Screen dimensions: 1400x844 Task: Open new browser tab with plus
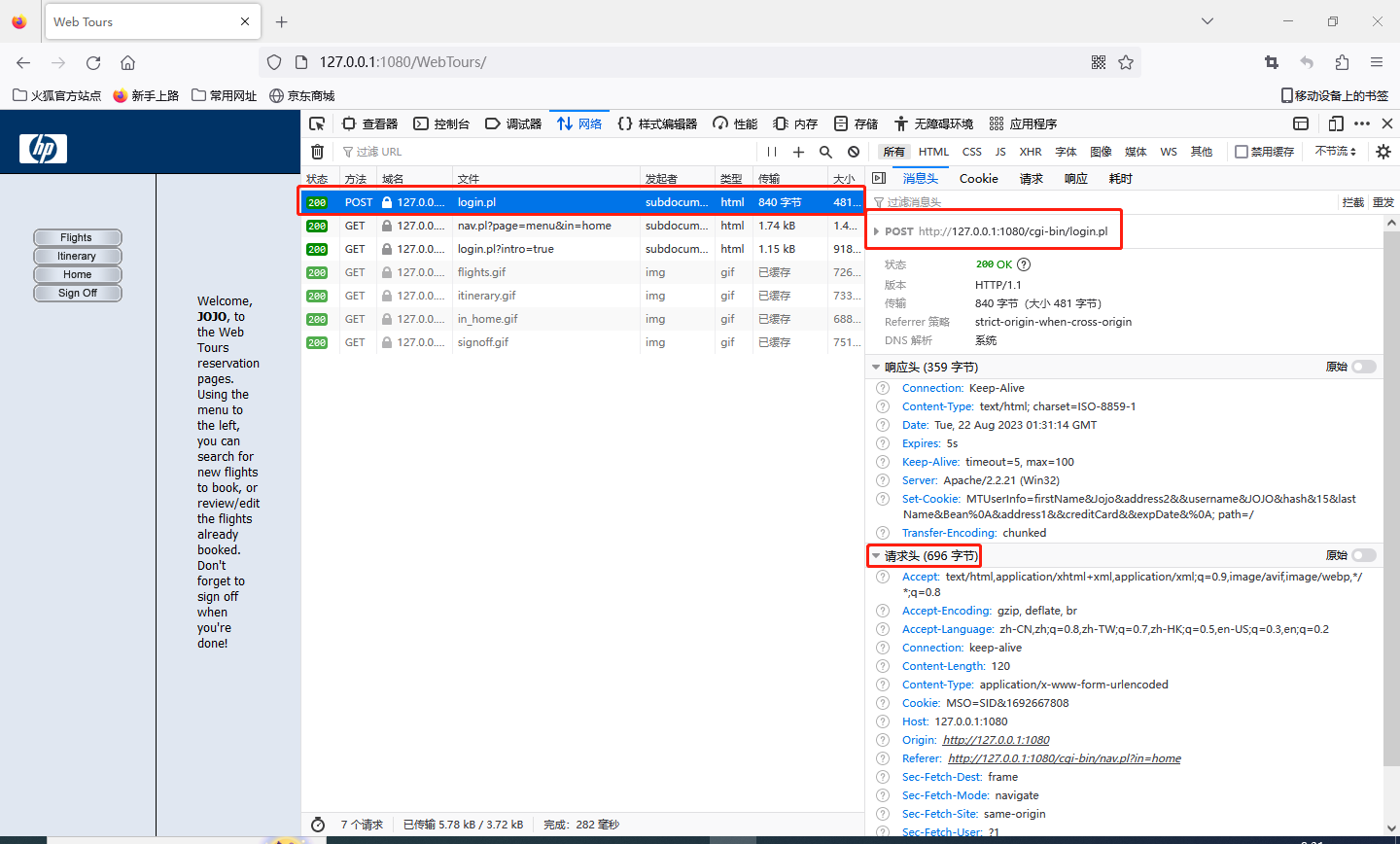(282, 21)
